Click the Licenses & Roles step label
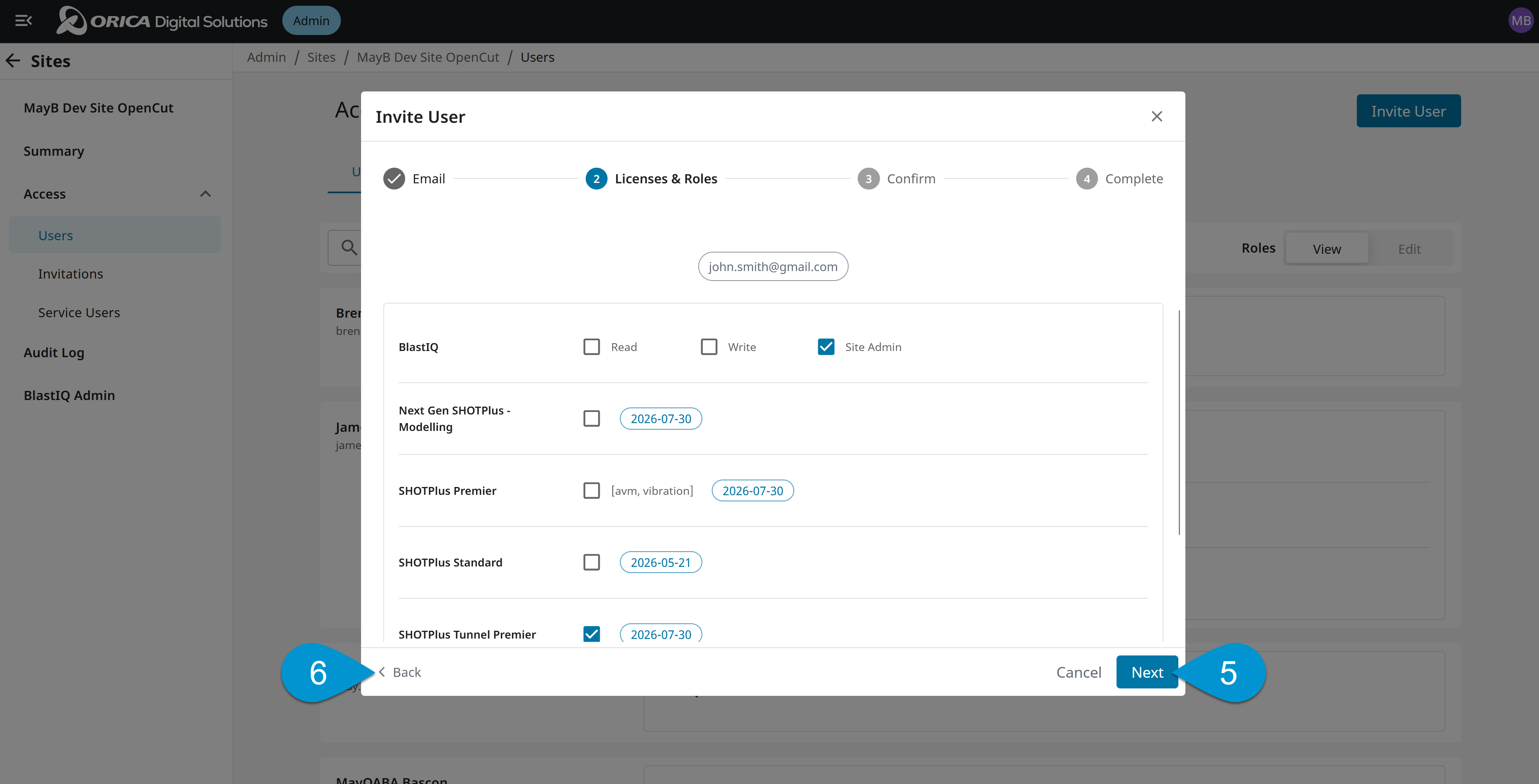 click(666, 178)
